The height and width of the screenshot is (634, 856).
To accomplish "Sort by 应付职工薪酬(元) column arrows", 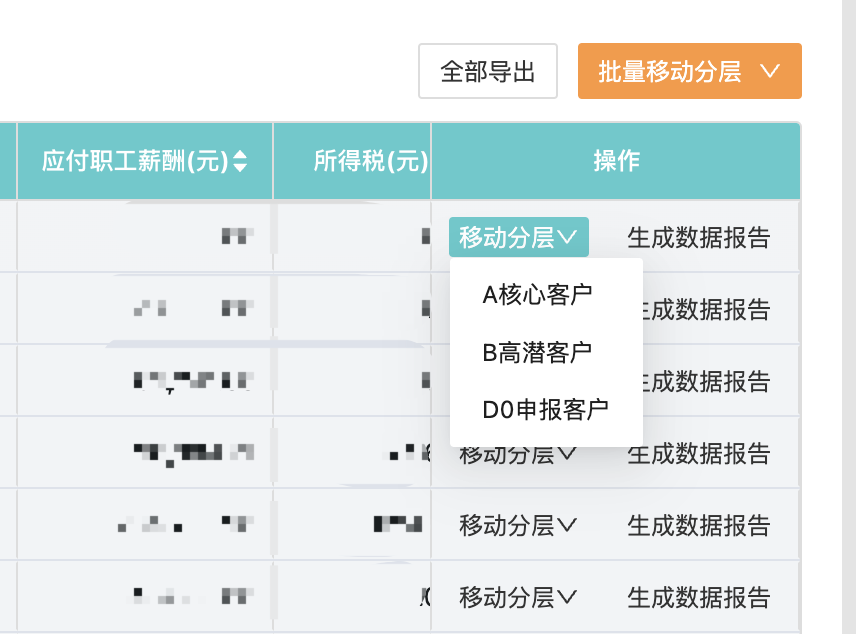I will pyautogui.click(x=240, y=161).
